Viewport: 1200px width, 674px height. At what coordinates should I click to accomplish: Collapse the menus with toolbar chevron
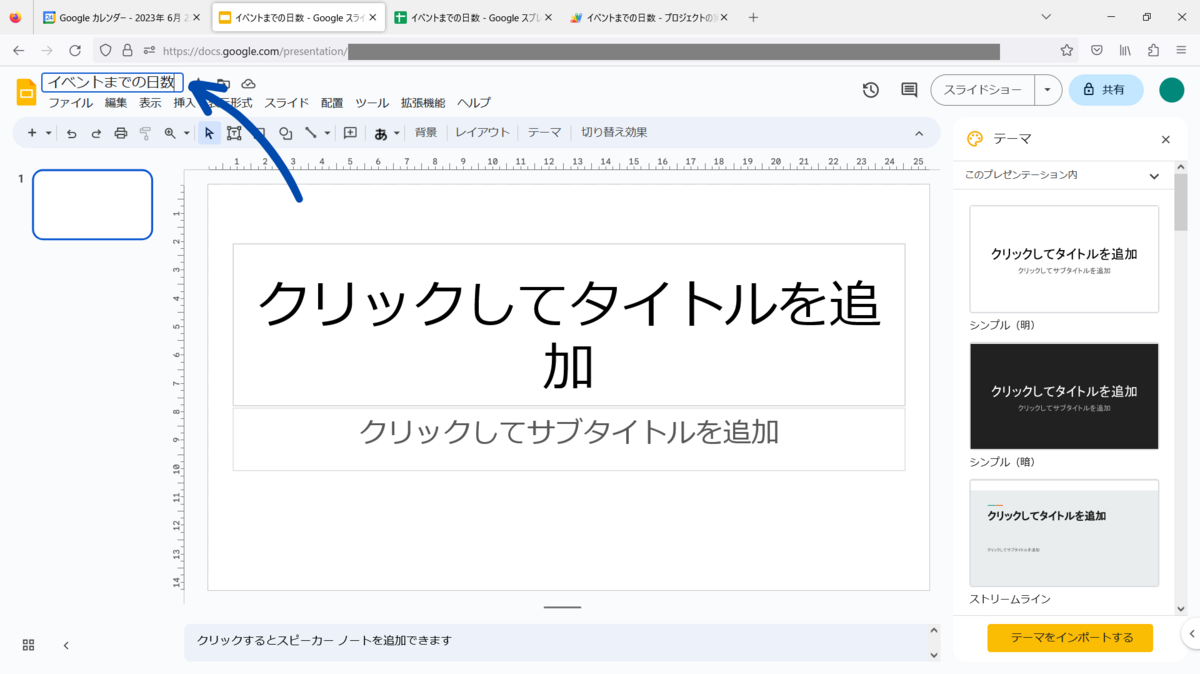point(919,133)
